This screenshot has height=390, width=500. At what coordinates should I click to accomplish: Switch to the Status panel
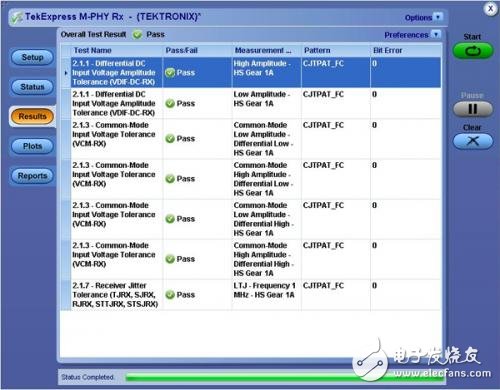pos(32,87)
